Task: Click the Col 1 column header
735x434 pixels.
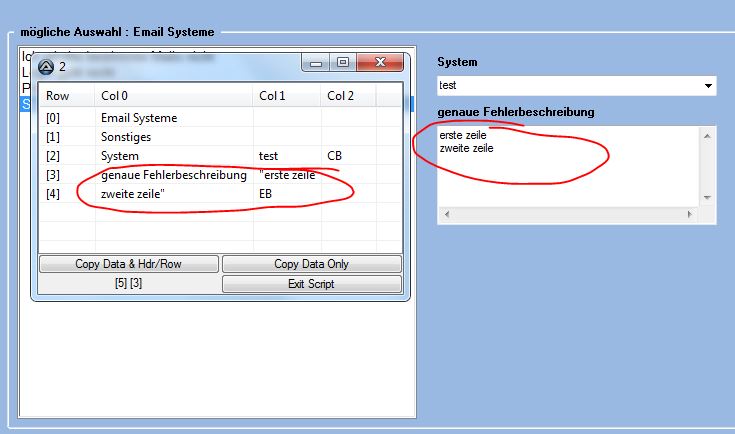Action: [272, 96]
